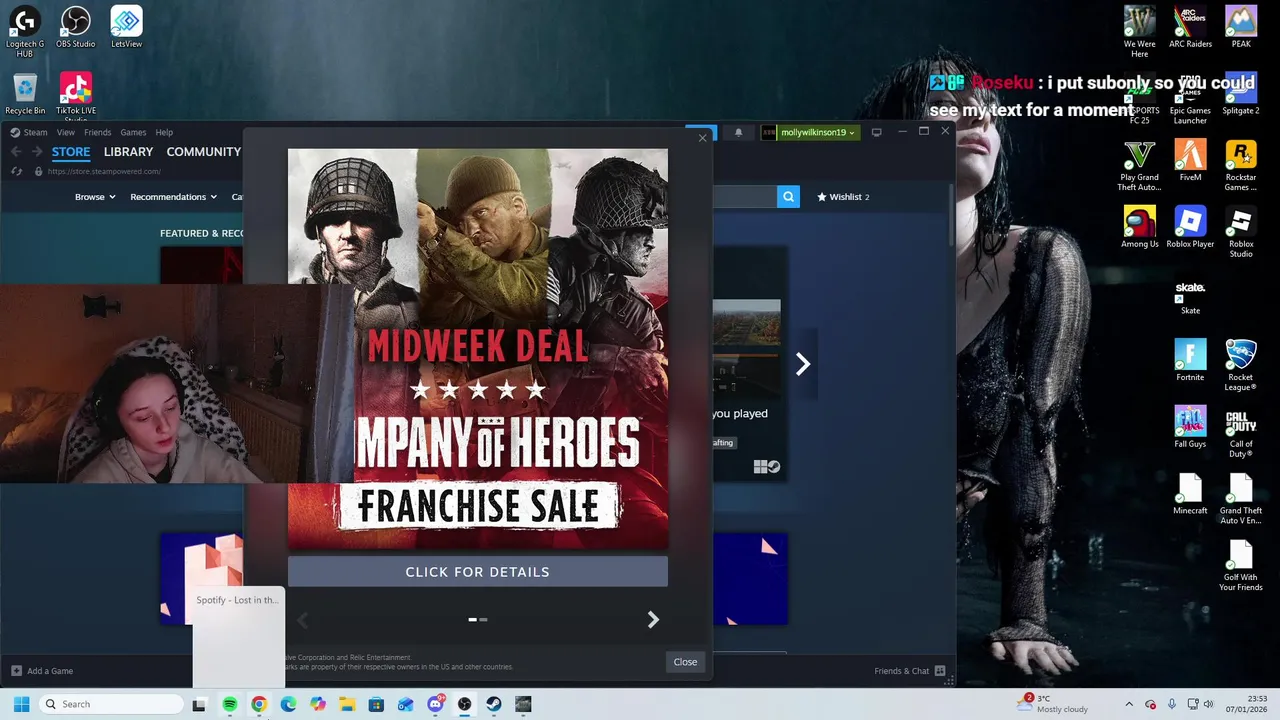Image resolution: width=1280 pixels, height=720 pixels.
Task: Open the View menu in Steam
Action: (x=66, y=132)
